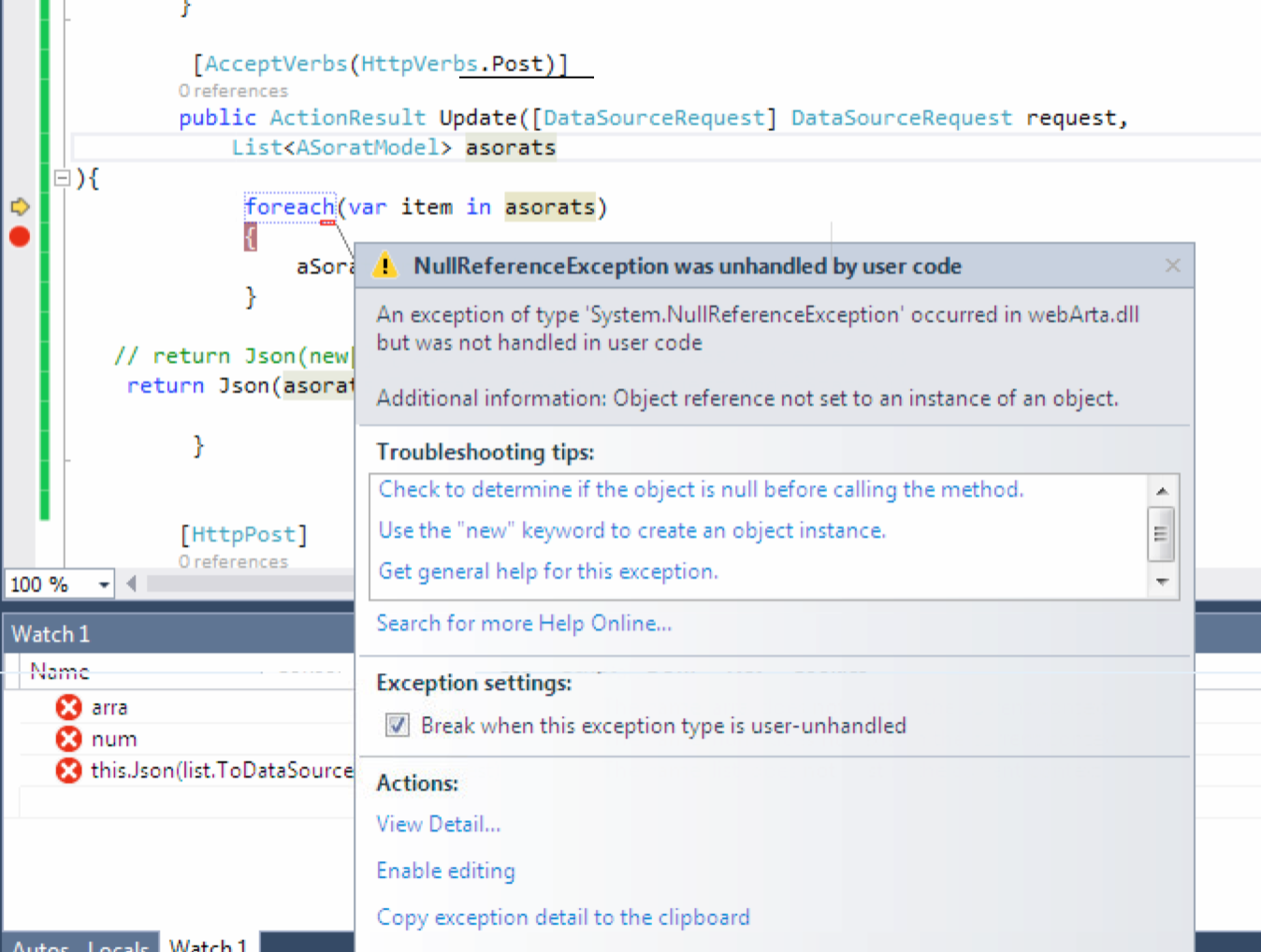This screenshot has width=1261, height=952.
Task: Switch to the Autos tab
Action: (41, 945)
